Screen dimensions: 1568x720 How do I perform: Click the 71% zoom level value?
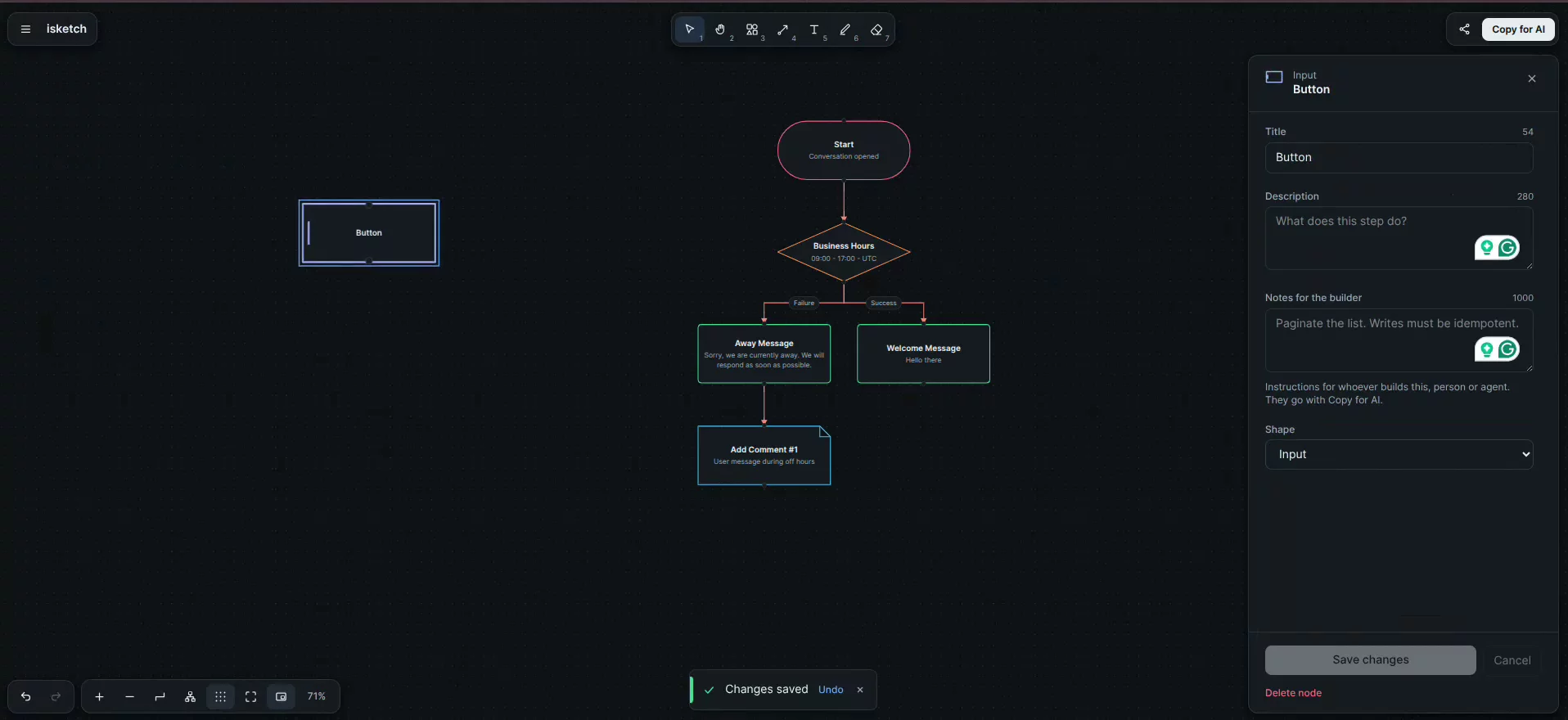[317, 697]
